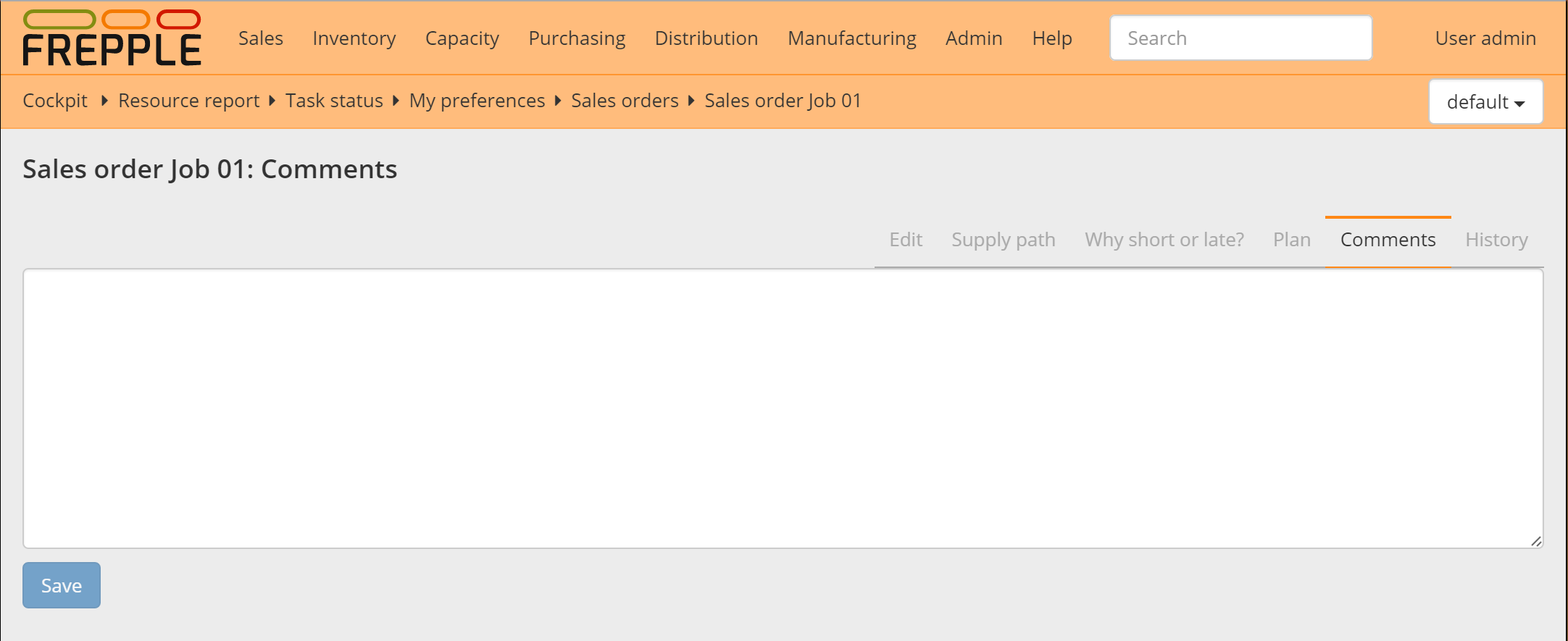
Task: Switch to the Supply path tab
Action: point(1004,240)
